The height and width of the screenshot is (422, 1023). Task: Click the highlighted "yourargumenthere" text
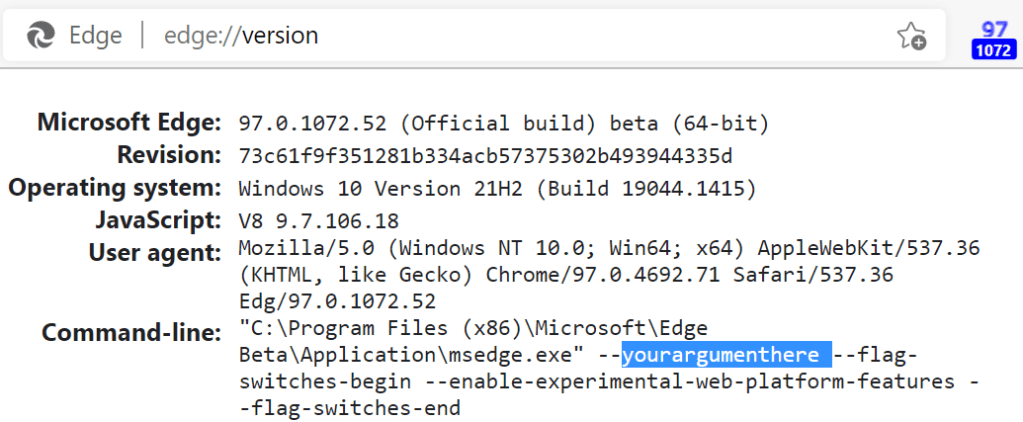pyautogui.click(x=726, y=355)
